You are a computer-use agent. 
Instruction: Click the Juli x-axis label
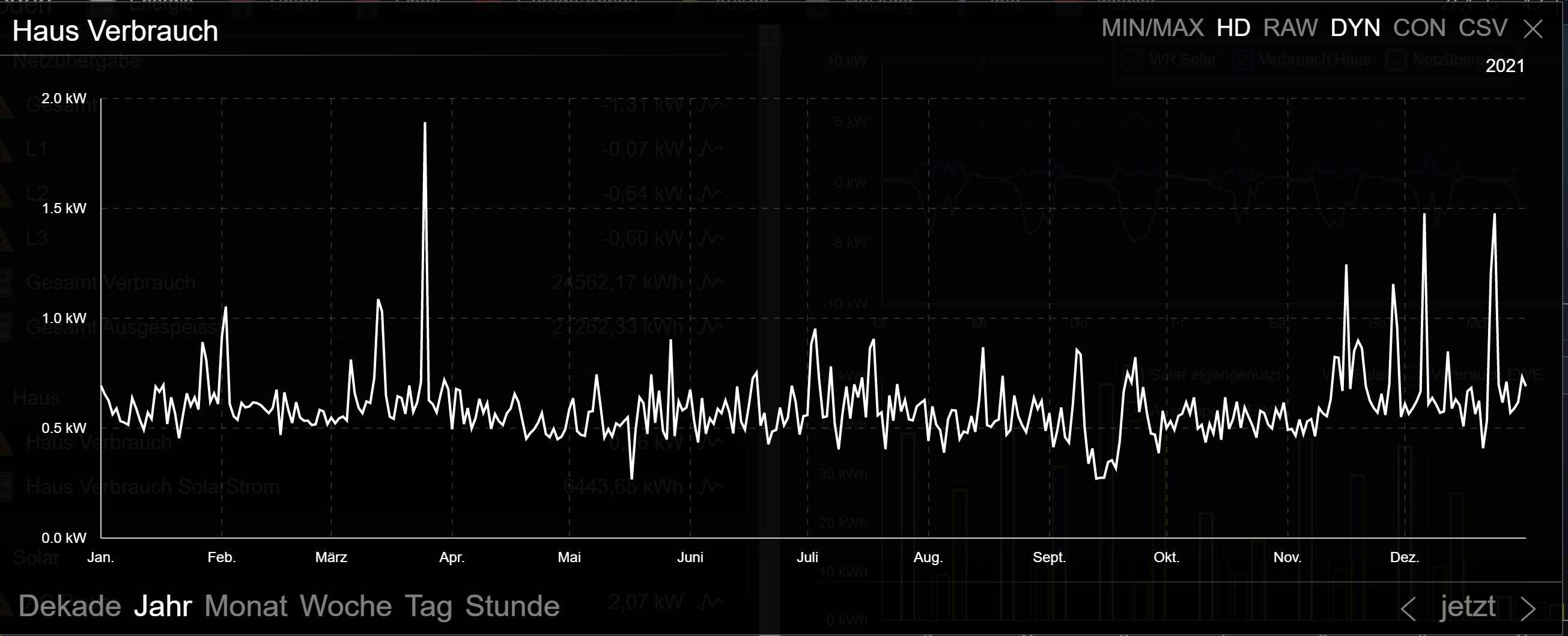click(x=807, y=557)
